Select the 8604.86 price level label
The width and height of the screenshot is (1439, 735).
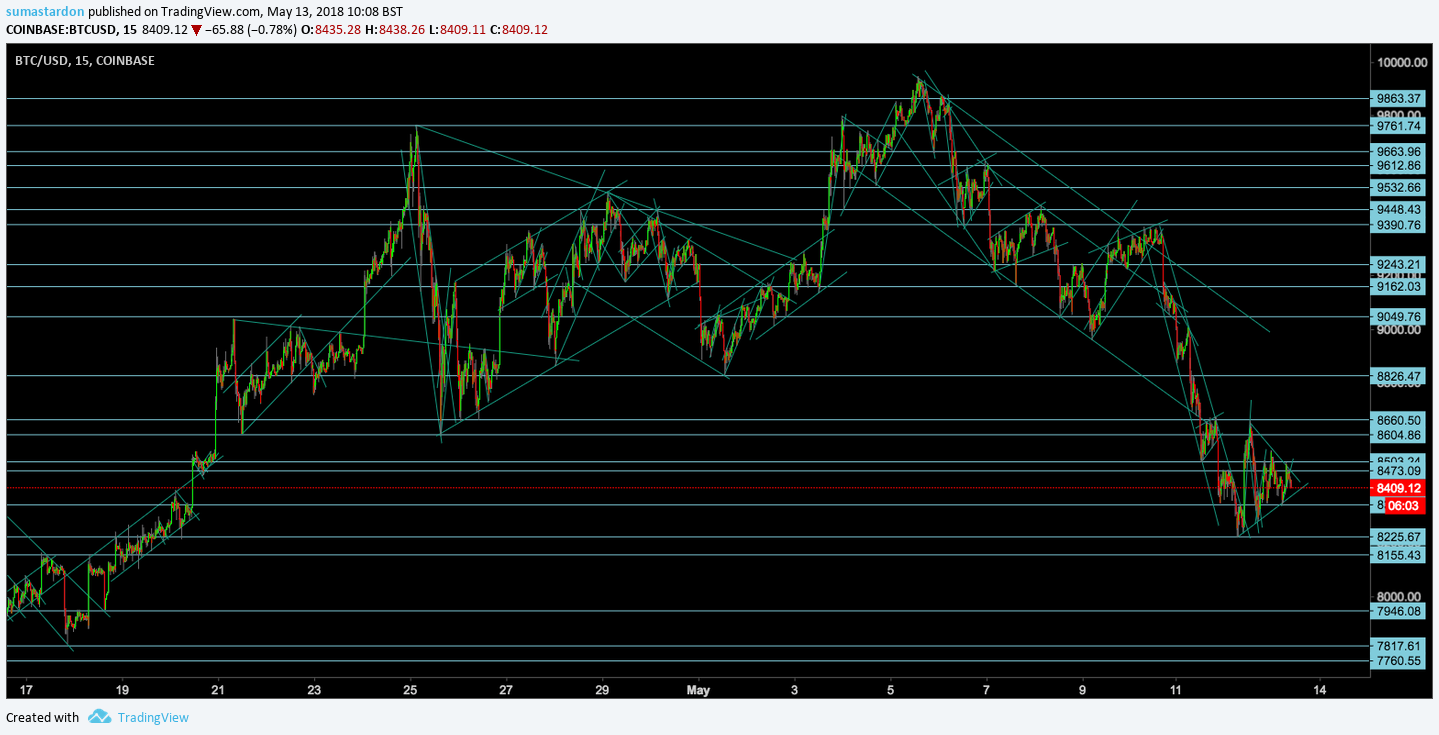click(x=1399, y=436)
